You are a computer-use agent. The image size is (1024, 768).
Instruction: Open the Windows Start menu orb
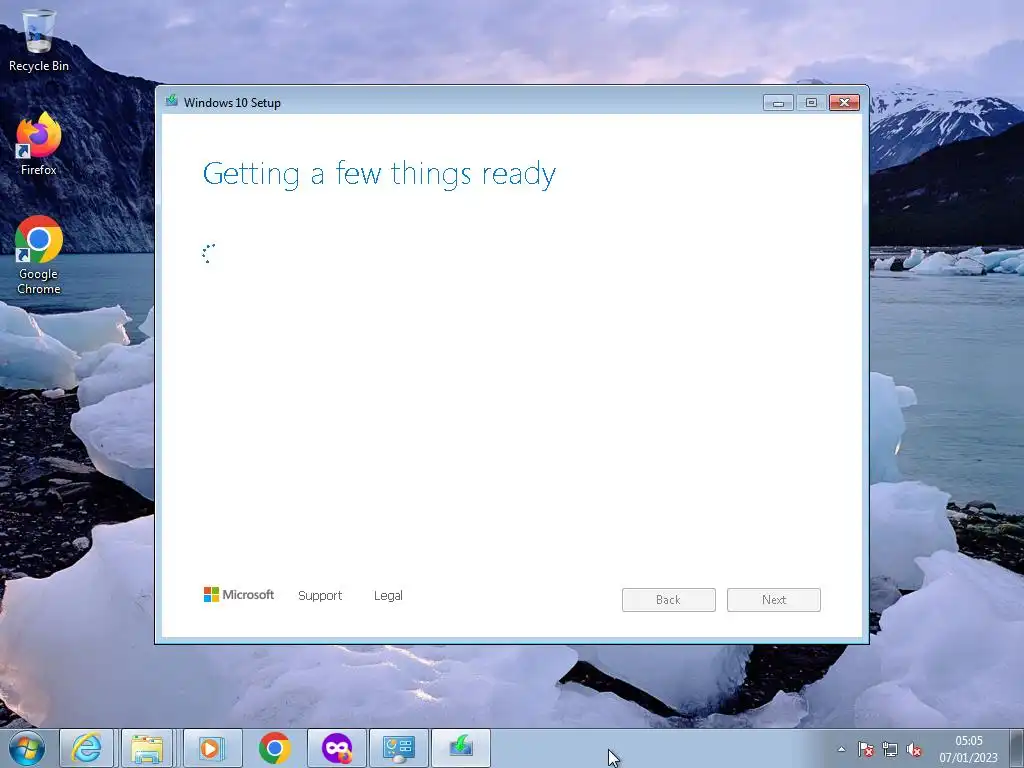point(27,748)
